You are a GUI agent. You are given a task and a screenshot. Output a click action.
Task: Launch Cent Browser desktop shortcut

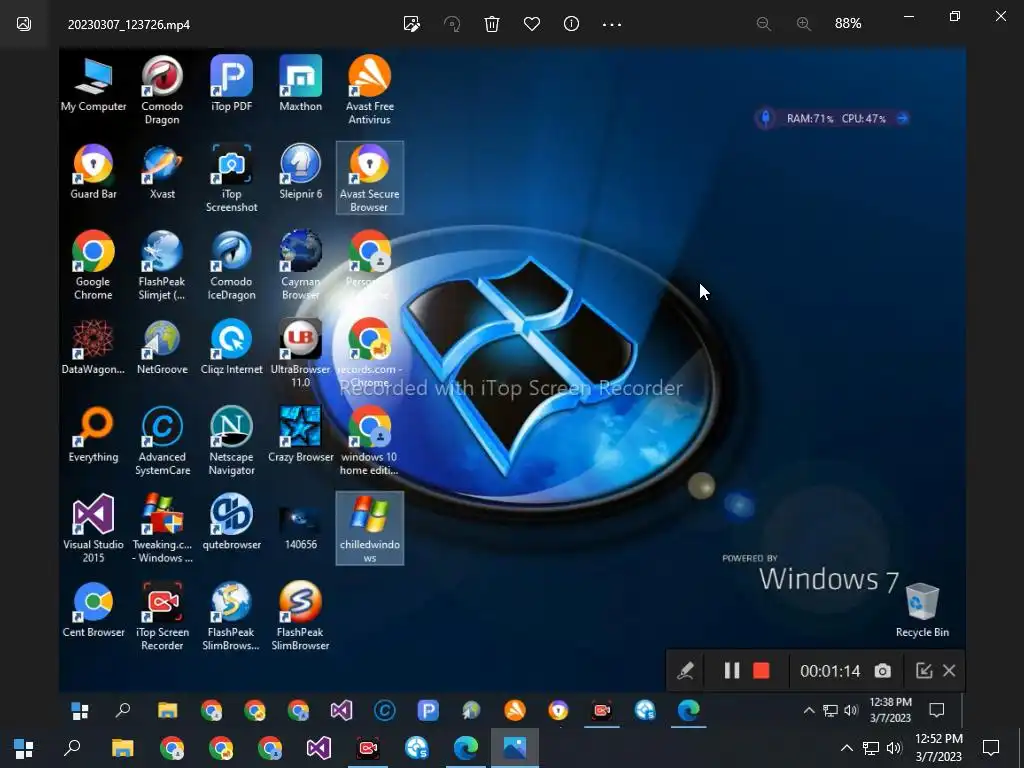point(93,610)
